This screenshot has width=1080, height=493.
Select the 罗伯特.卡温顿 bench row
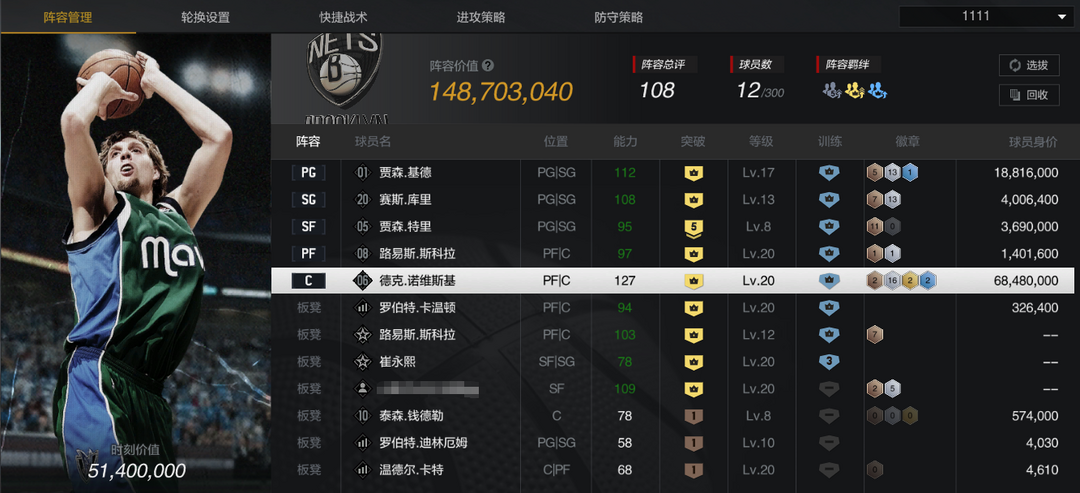(x=673, y=308)
